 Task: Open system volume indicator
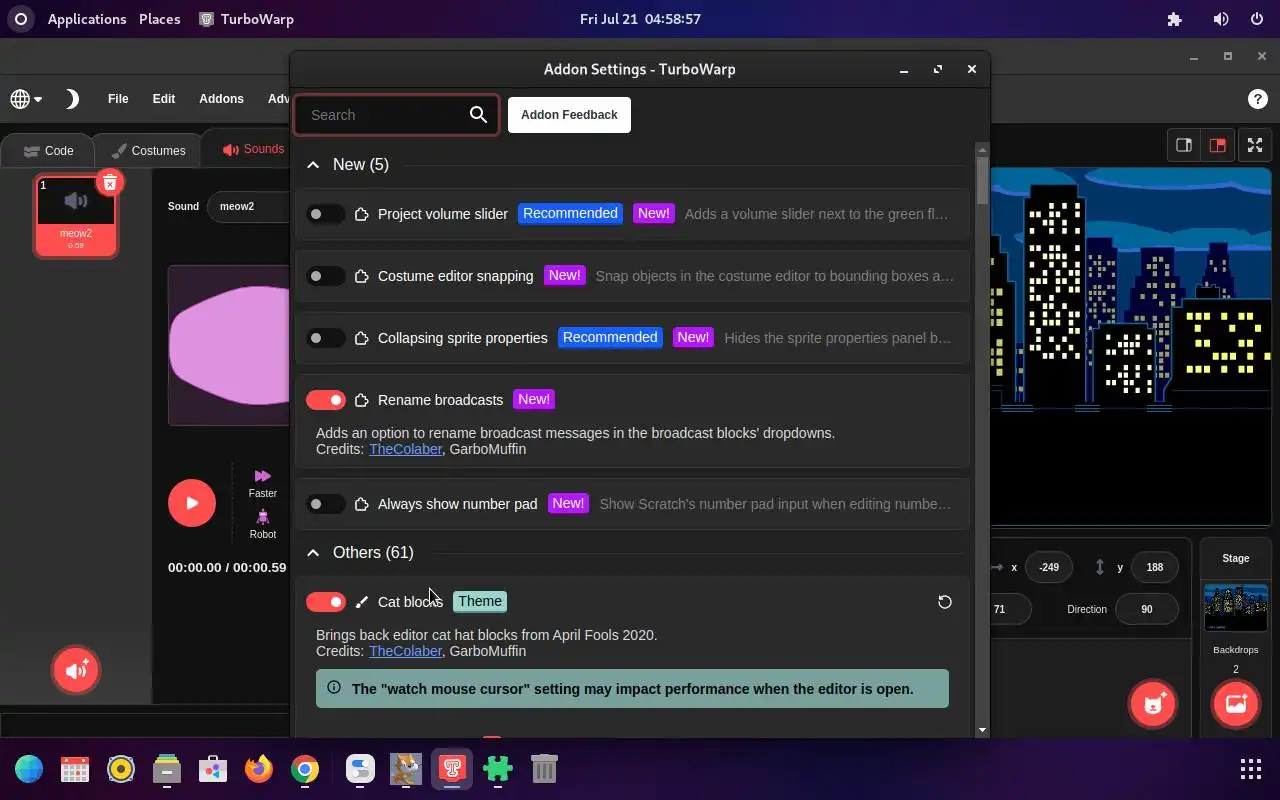click(1221, 19)
